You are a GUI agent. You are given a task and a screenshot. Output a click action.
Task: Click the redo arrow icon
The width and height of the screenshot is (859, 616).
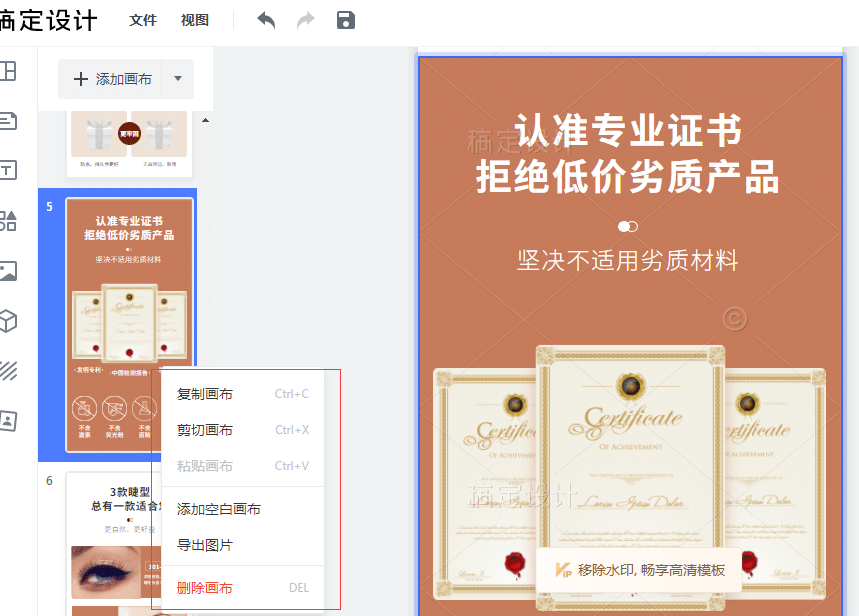click(306, 21)
